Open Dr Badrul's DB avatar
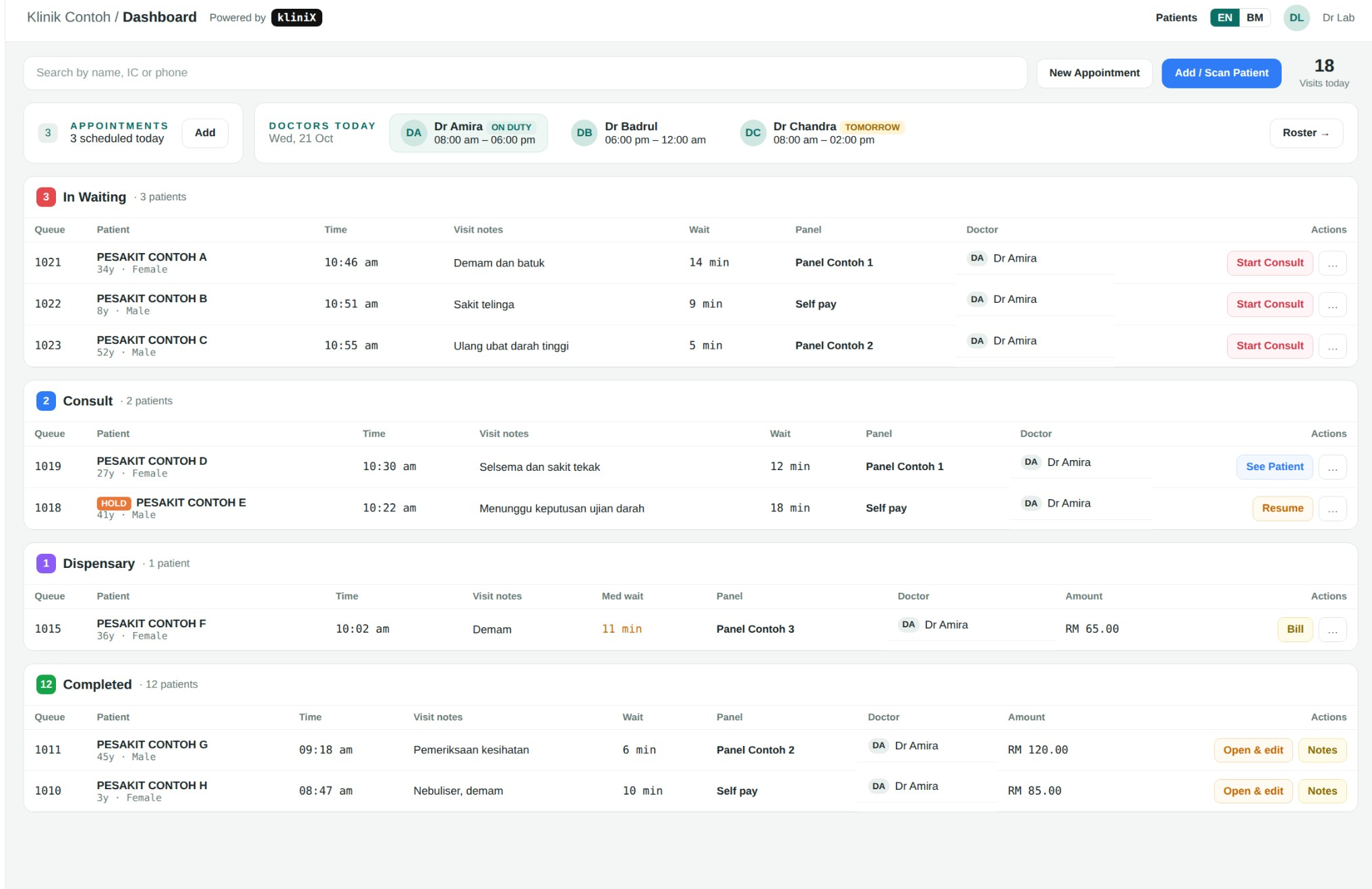The height and width of the screenshot is (889, 1372). point(585,133)
